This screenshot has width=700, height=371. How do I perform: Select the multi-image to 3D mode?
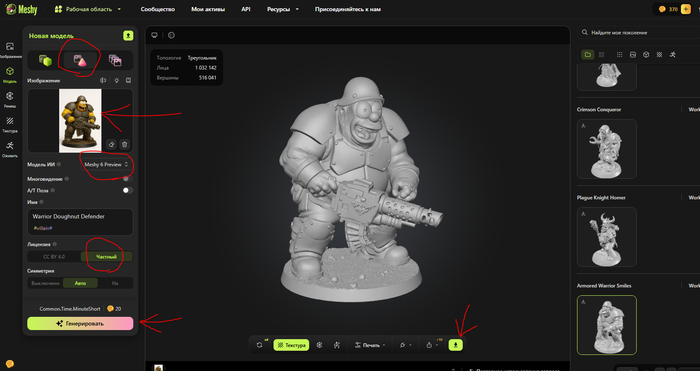tap(115, 60)
